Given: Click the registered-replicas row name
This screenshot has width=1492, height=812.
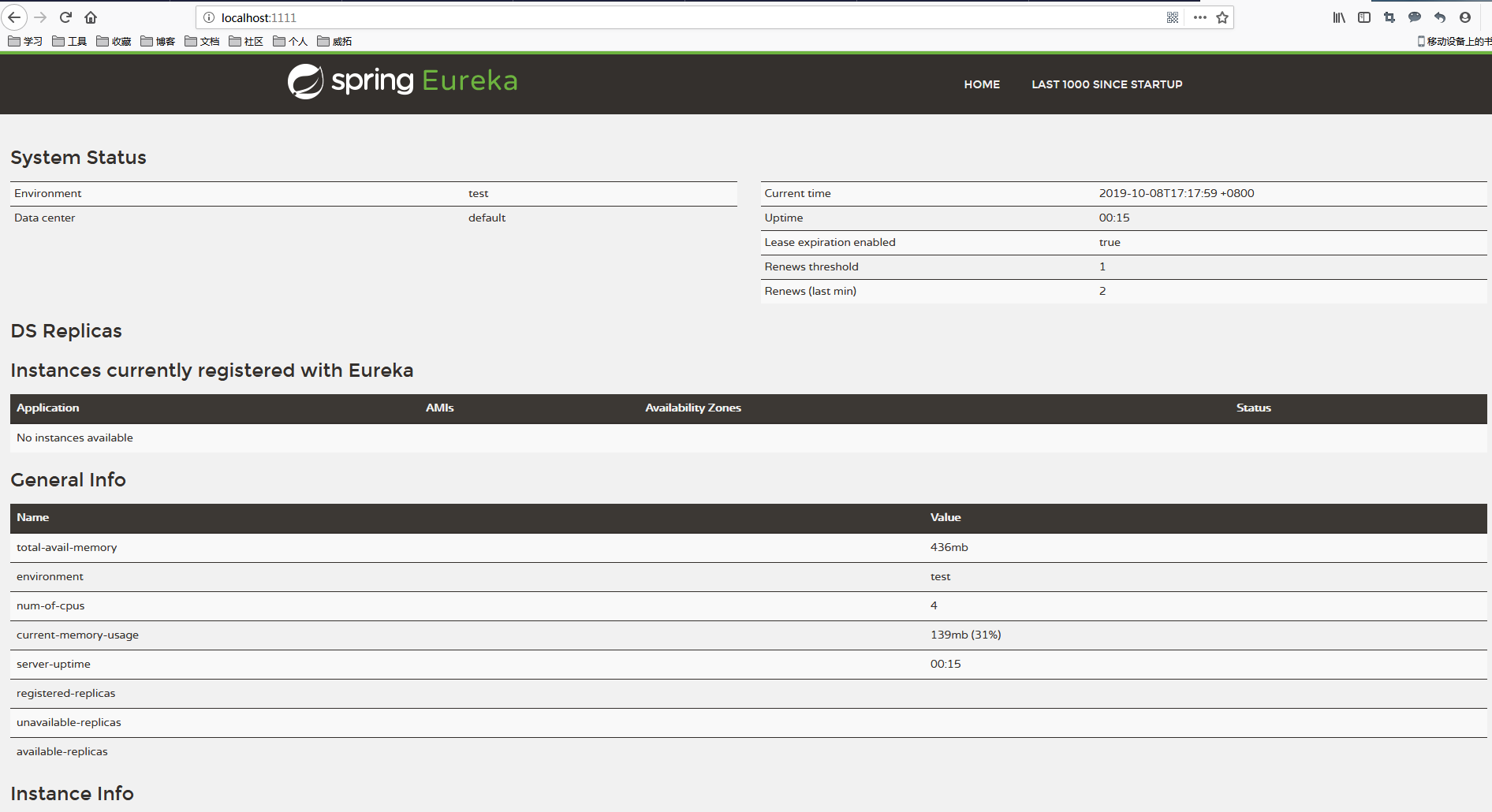Looking at the screenshot, I should pos(65,693).
